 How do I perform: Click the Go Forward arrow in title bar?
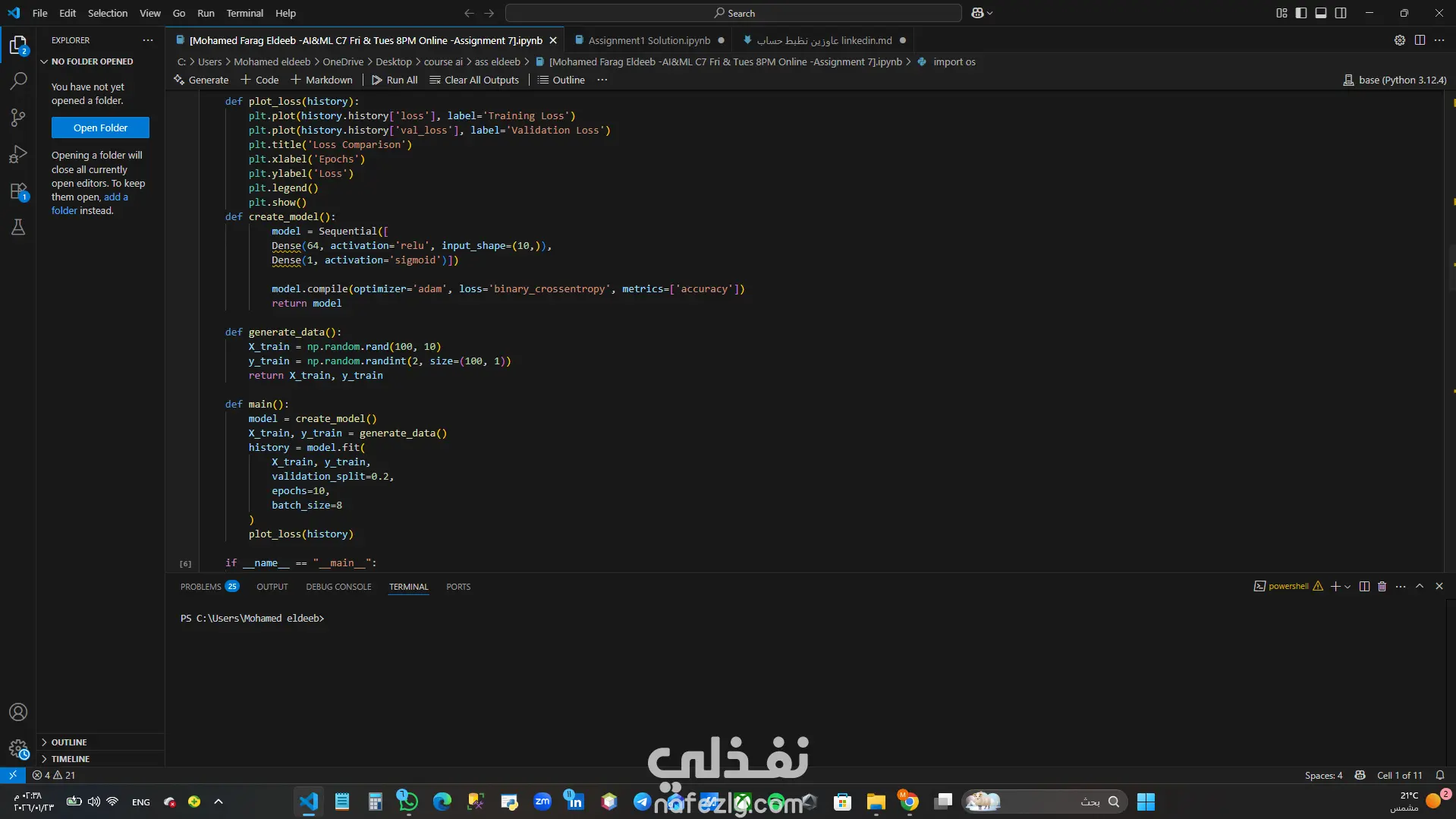(x=489, y=13)
